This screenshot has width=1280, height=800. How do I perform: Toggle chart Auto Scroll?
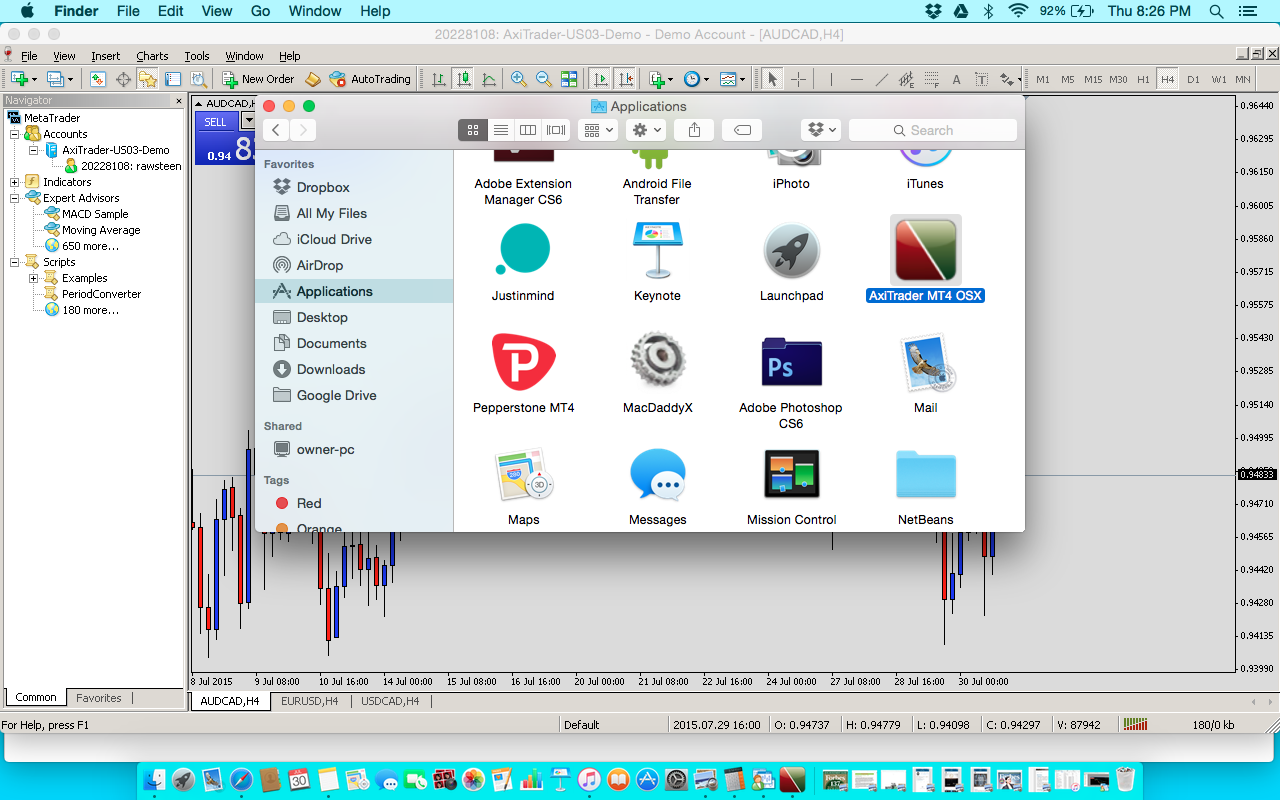600,79
